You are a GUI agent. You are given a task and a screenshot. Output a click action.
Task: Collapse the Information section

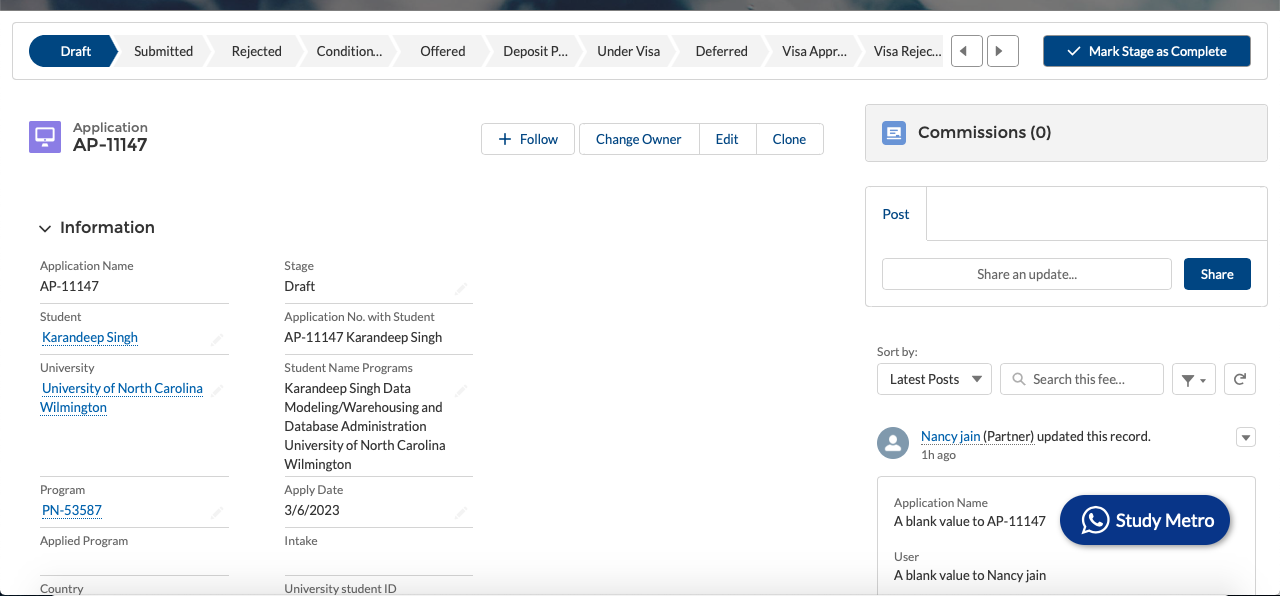pos(45,228)
